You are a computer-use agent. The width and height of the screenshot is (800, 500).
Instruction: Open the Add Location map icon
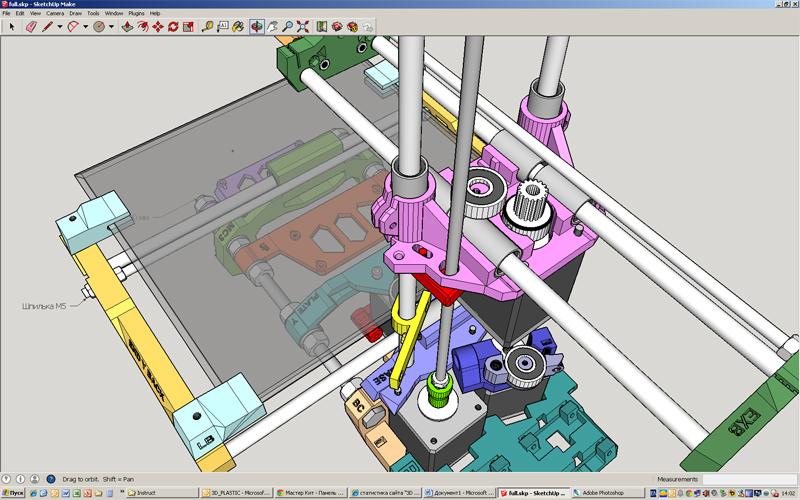tap(321, 27)
